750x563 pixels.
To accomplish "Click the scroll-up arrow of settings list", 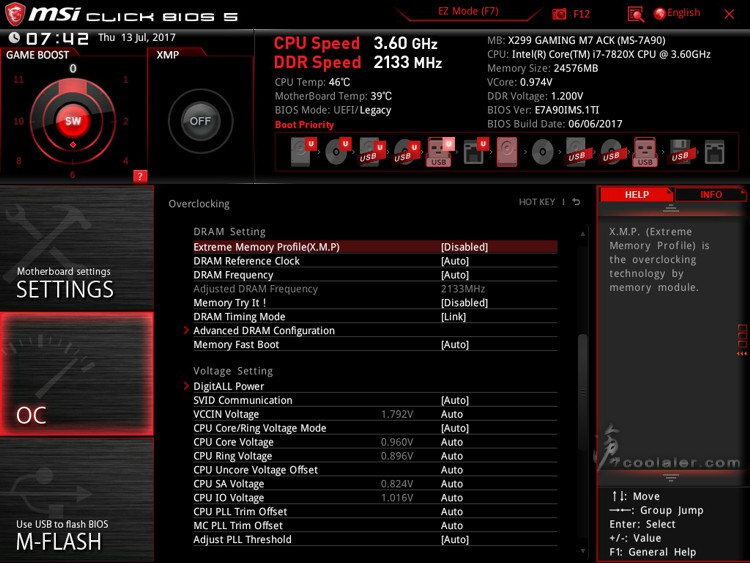I will click(x=583, y=234).
